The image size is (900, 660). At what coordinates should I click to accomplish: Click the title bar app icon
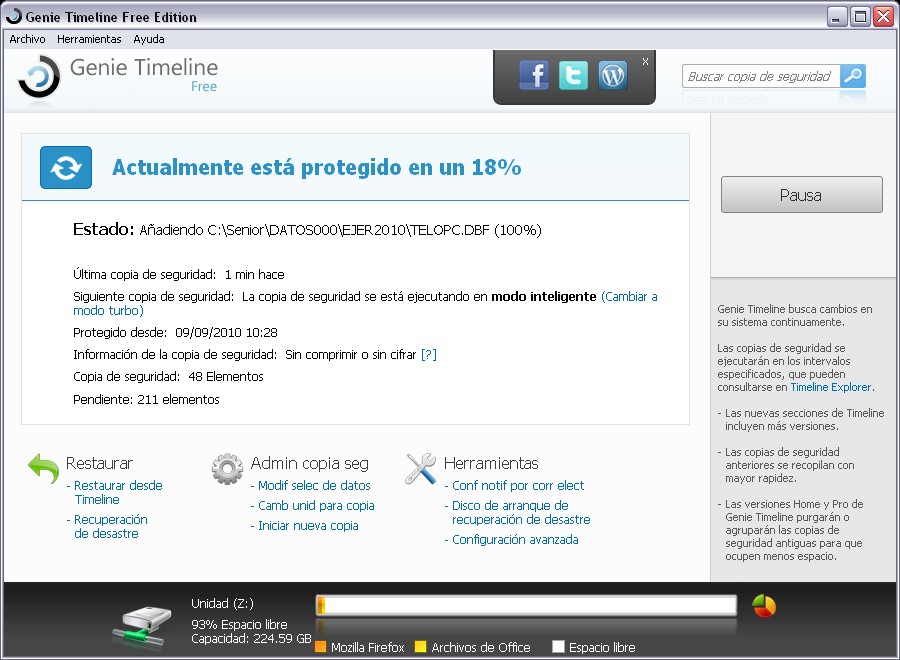click(14, 16)
